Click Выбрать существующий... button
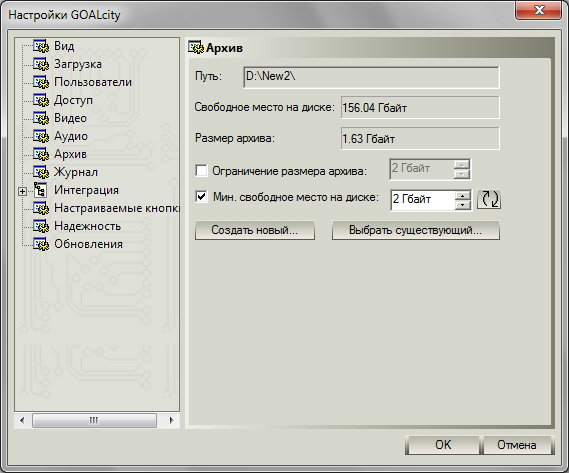Viewport: 569px width, 473px height. click(416, 230)
